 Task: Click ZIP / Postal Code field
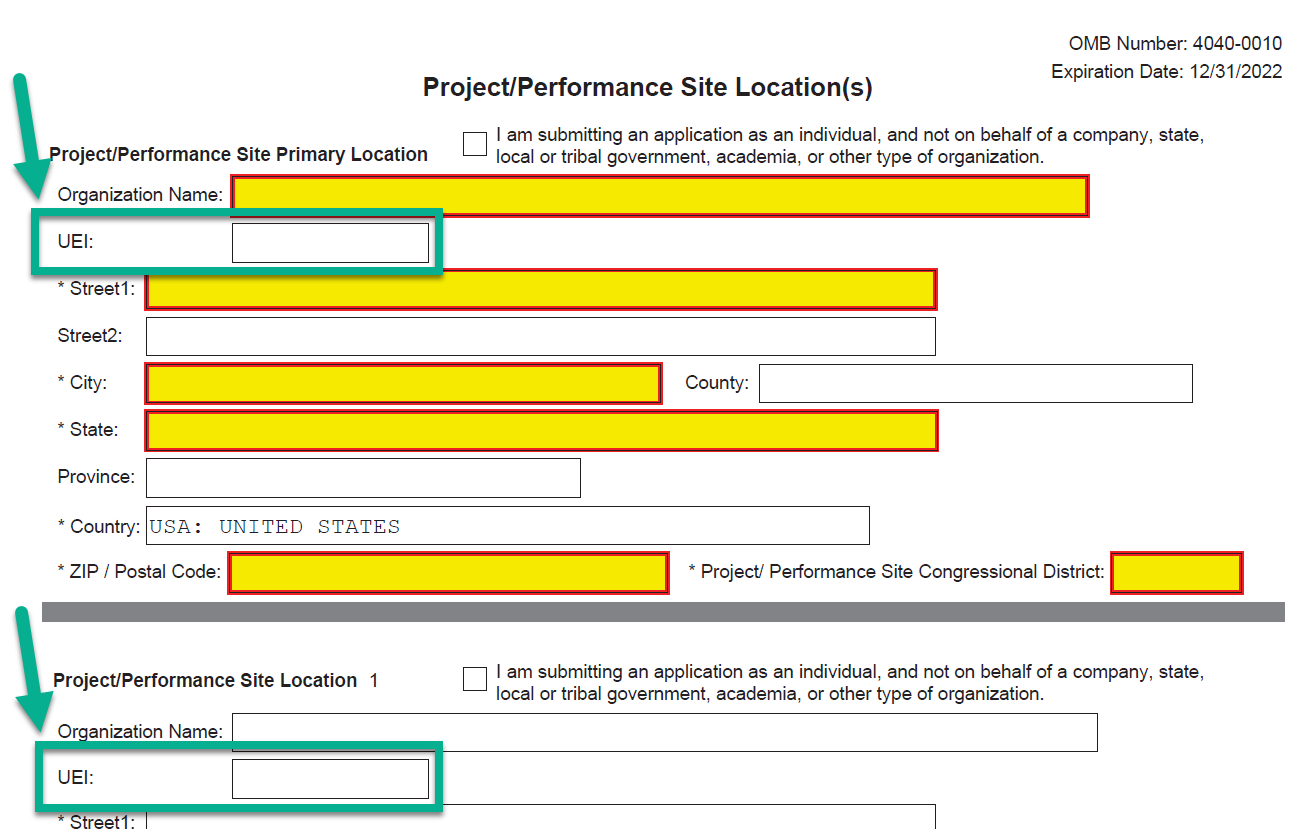point(448,573)
